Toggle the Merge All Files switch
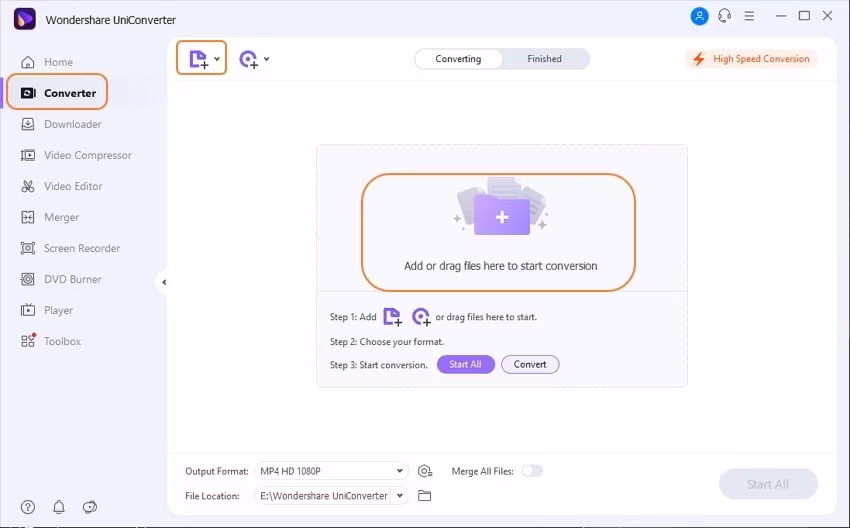The height and width of the screenshot is (528, 850). (x=532, y=471)
